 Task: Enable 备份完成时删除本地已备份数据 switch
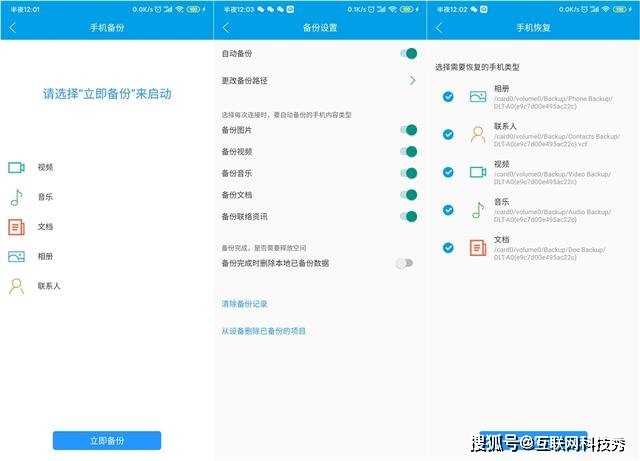(404, 263)
